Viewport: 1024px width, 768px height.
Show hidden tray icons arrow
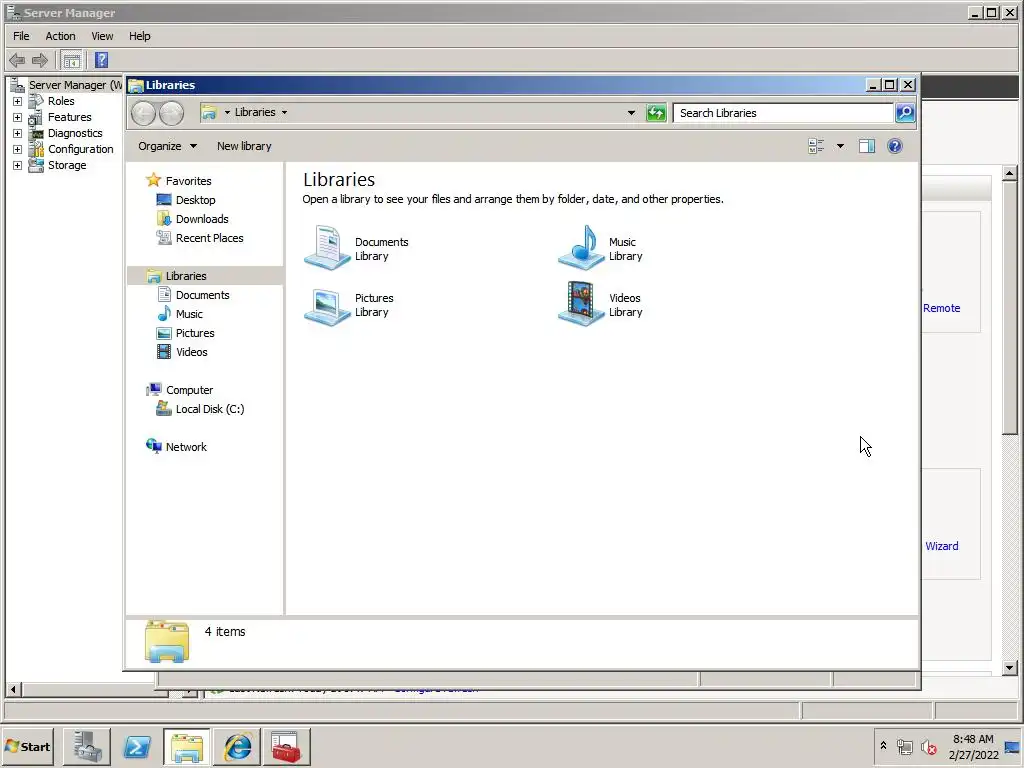[x=884, y=746]
